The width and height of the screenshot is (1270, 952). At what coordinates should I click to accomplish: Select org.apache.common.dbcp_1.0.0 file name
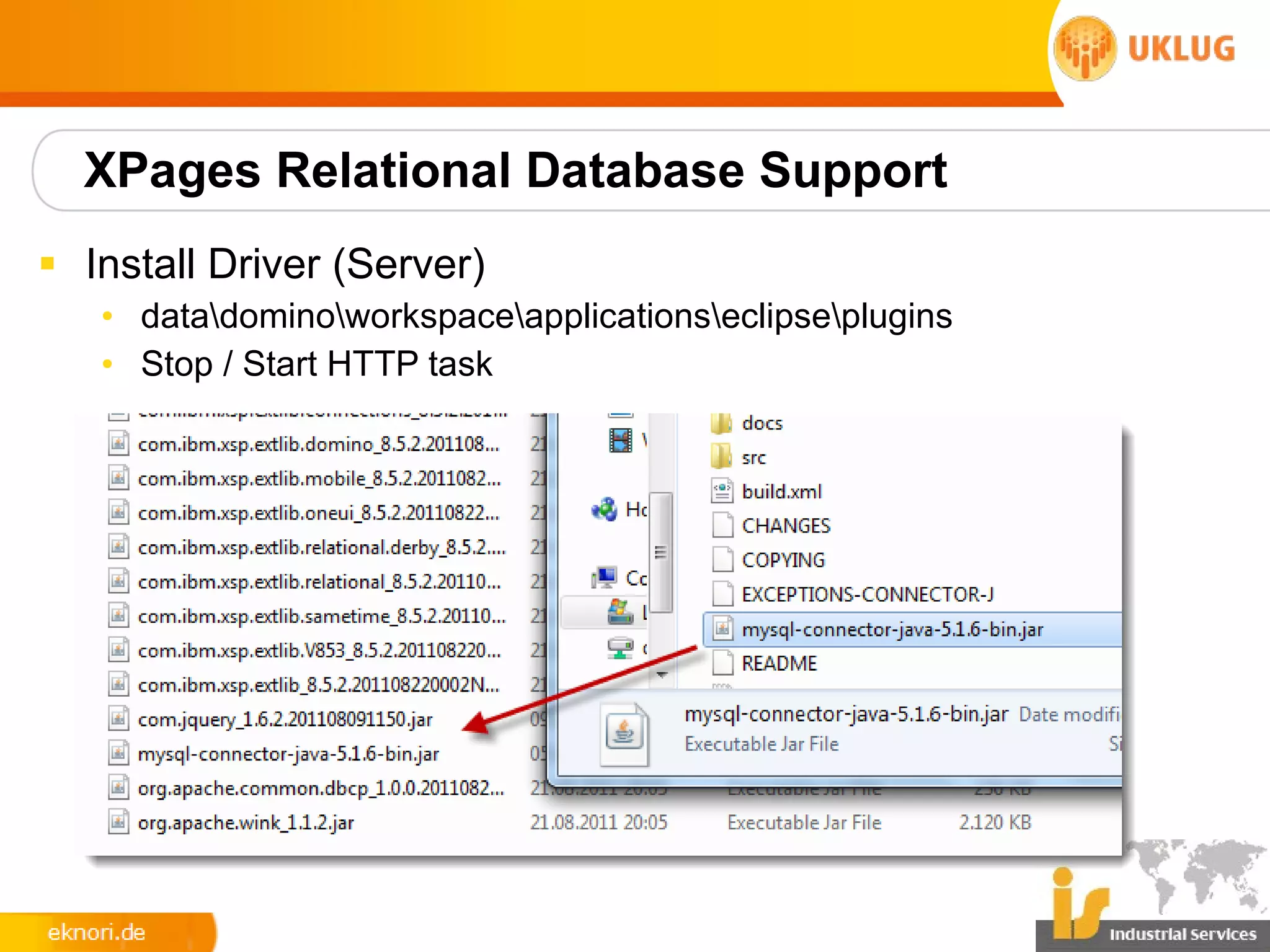321,788
